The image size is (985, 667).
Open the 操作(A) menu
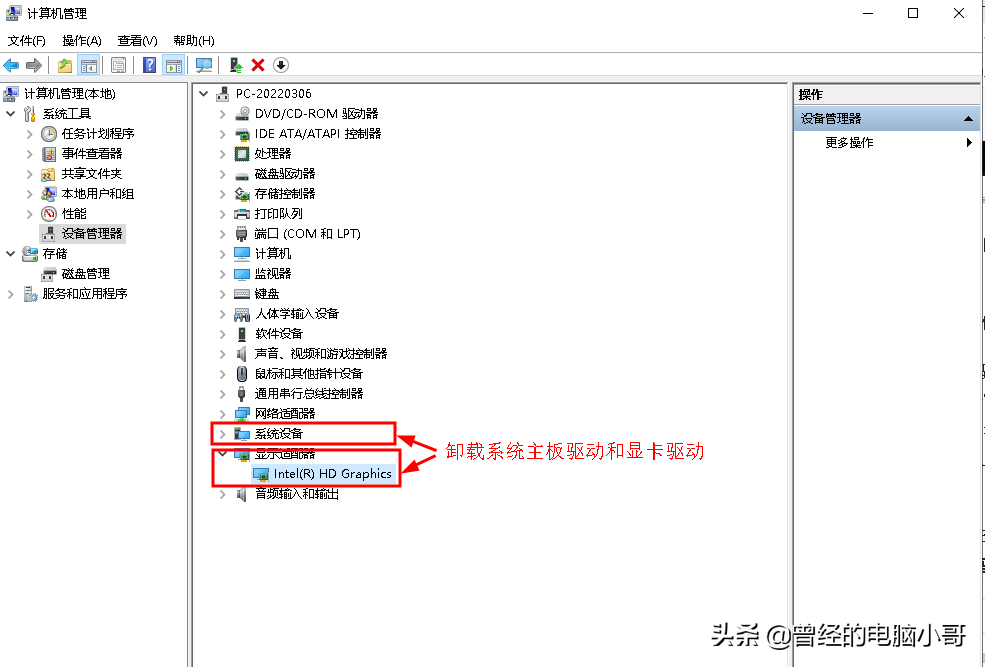82,41
